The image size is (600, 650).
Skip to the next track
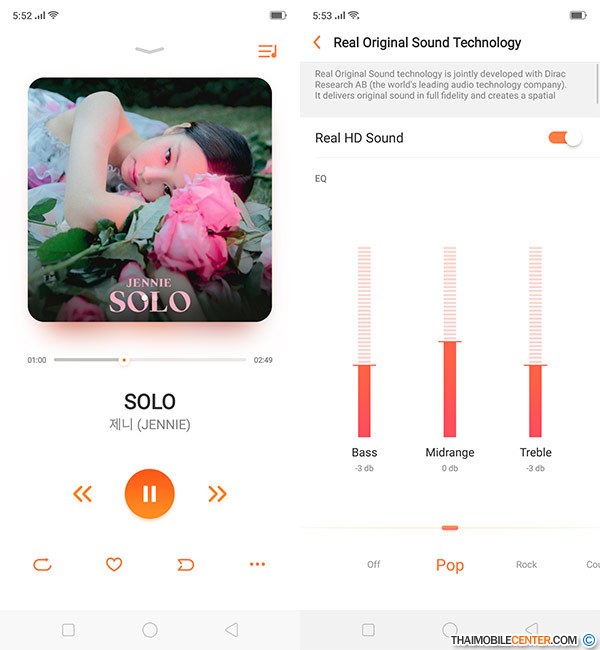(x=217, y=494)
